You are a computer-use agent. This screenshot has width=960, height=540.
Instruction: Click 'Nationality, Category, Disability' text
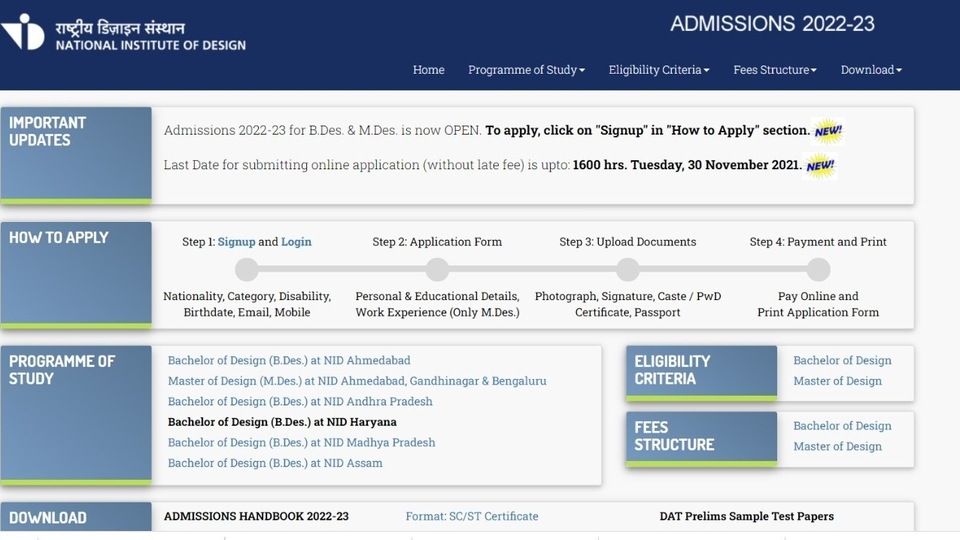point(247,296)
